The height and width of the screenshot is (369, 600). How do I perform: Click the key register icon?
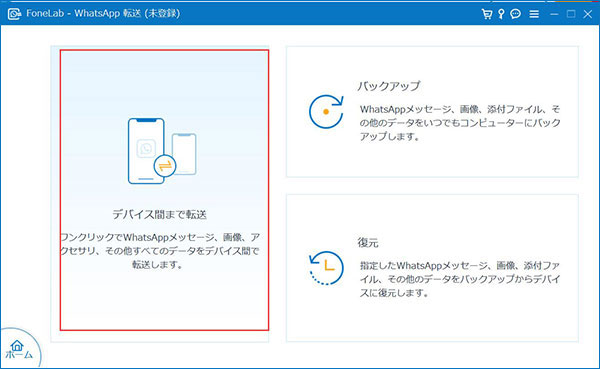[501, 14]
